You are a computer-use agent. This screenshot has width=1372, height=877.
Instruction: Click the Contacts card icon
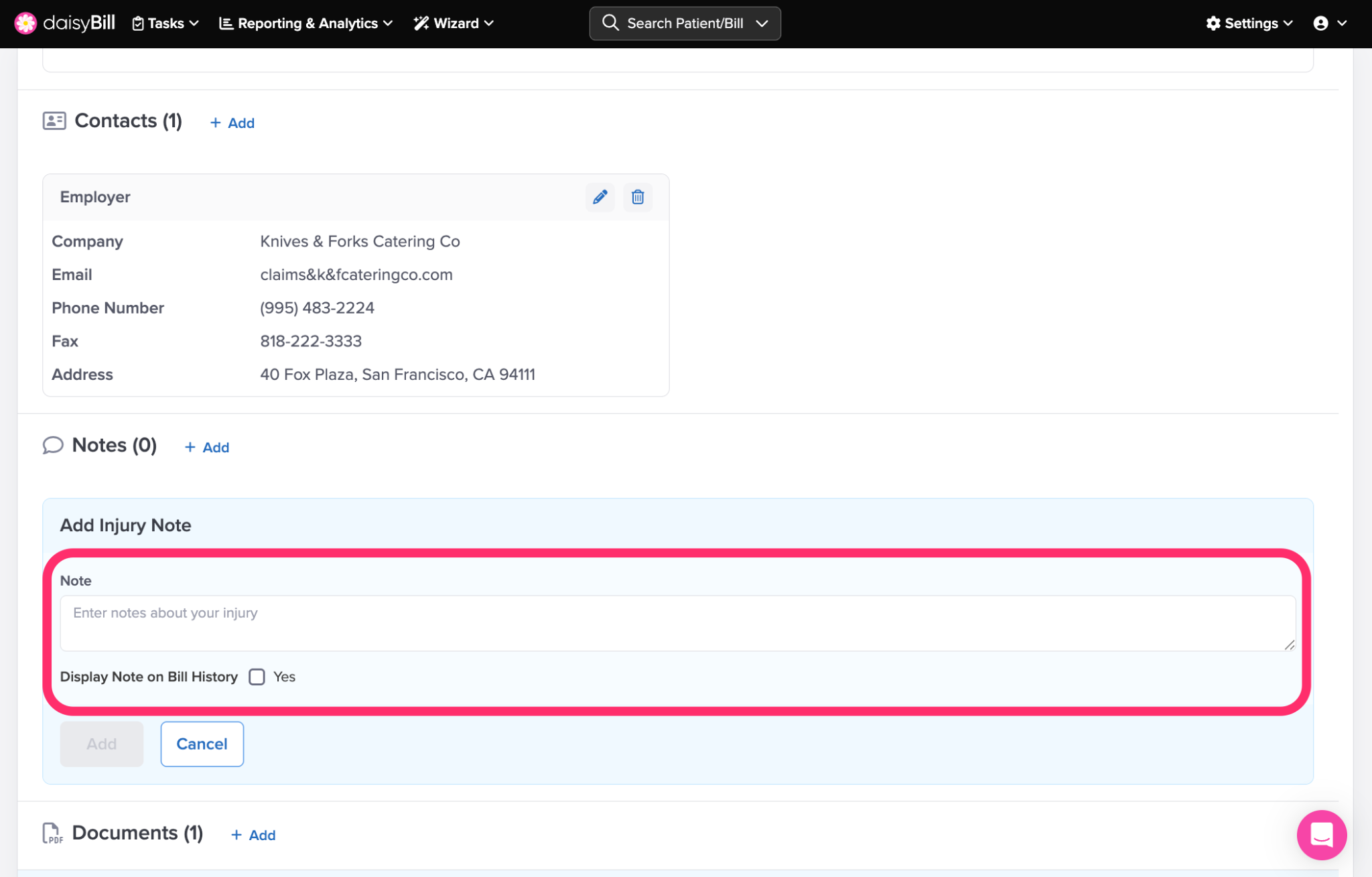coord(54,121)
